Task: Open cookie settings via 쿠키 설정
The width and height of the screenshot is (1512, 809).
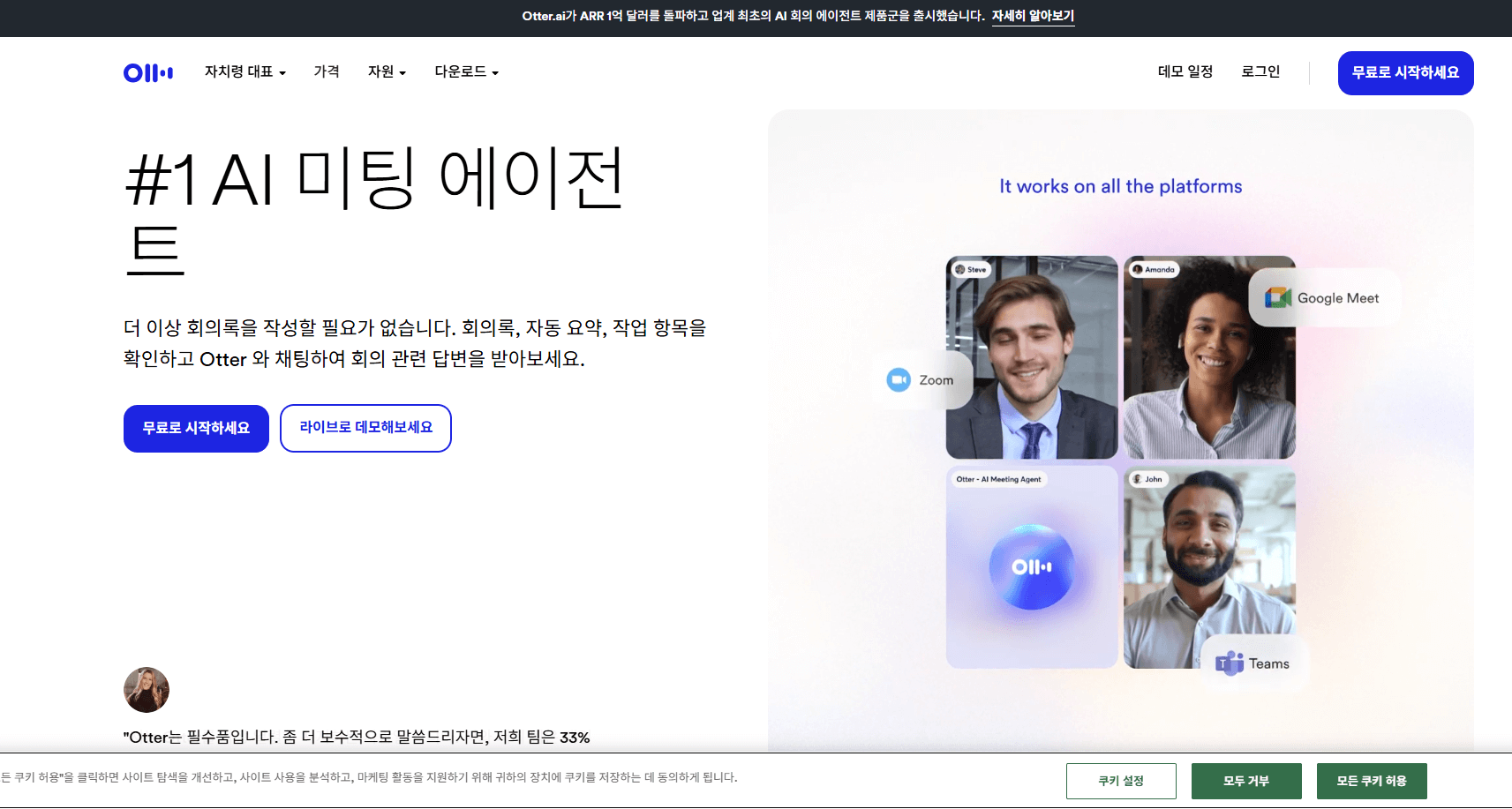Action: [x=1121, y=780]
